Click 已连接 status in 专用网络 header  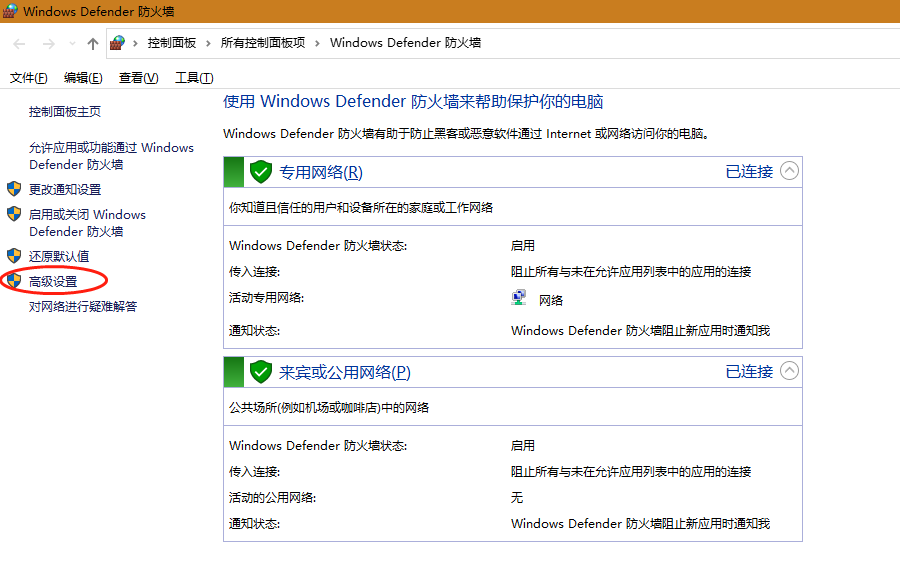click(749, 172)
